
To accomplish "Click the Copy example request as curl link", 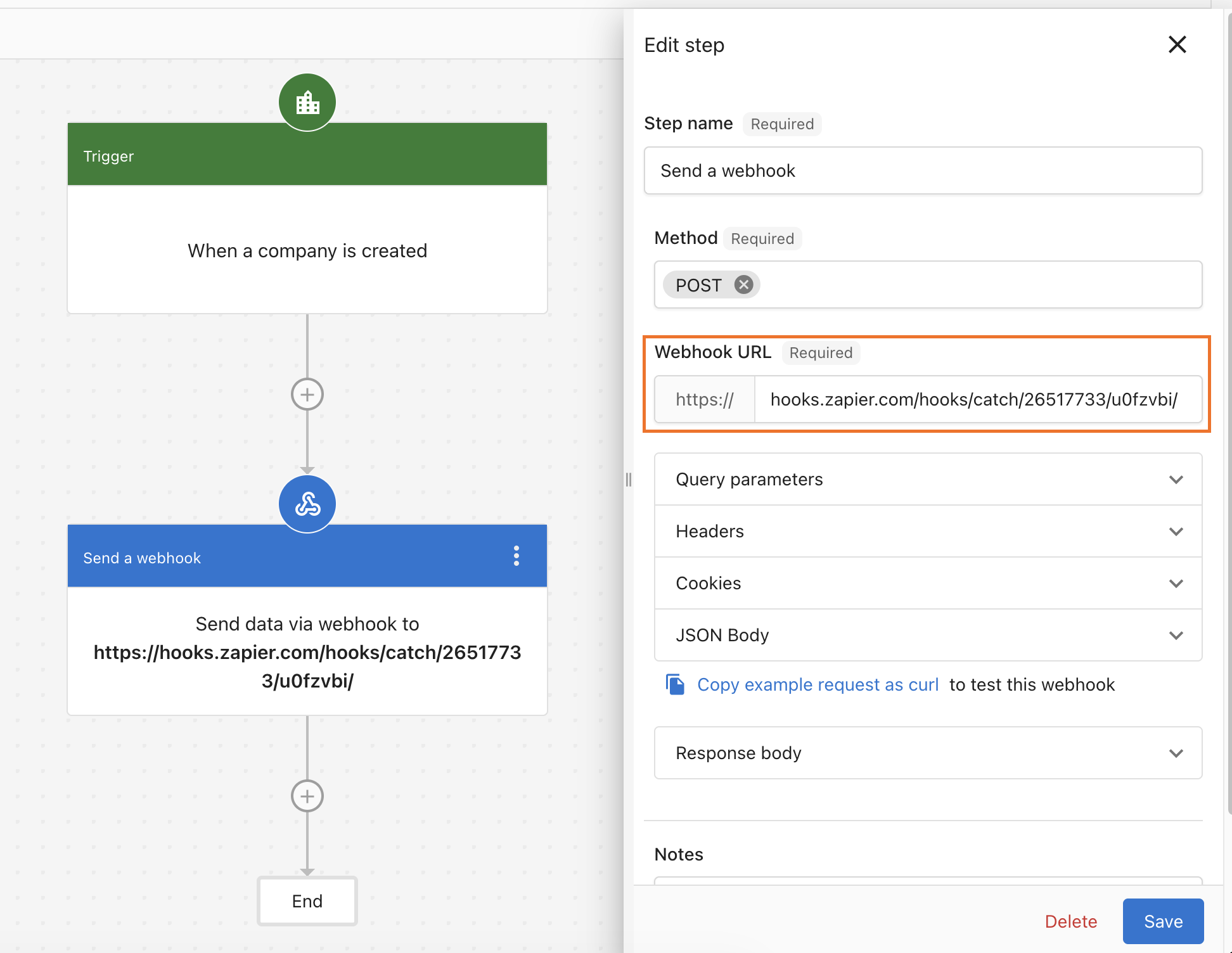I will pyautogui.click(x=818, y=684).
